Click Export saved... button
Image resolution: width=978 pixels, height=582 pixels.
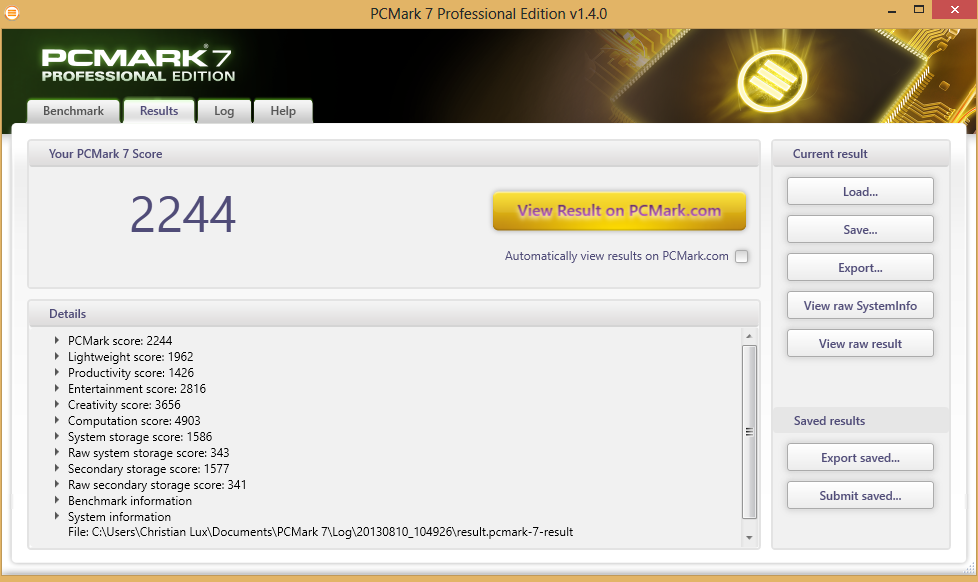860,458
